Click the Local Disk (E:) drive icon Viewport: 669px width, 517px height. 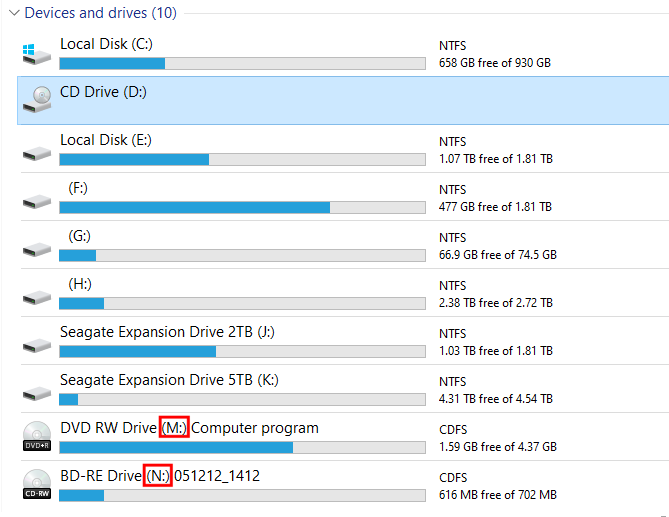click(37, 152)
